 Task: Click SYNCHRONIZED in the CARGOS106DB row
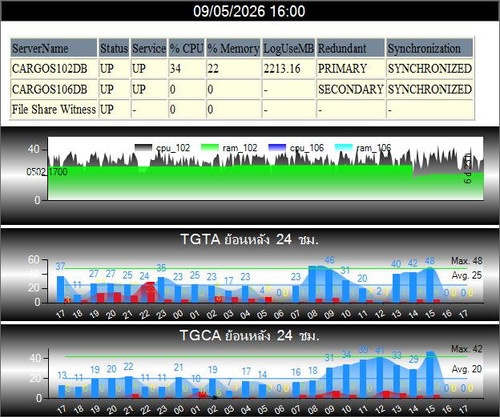430,89
